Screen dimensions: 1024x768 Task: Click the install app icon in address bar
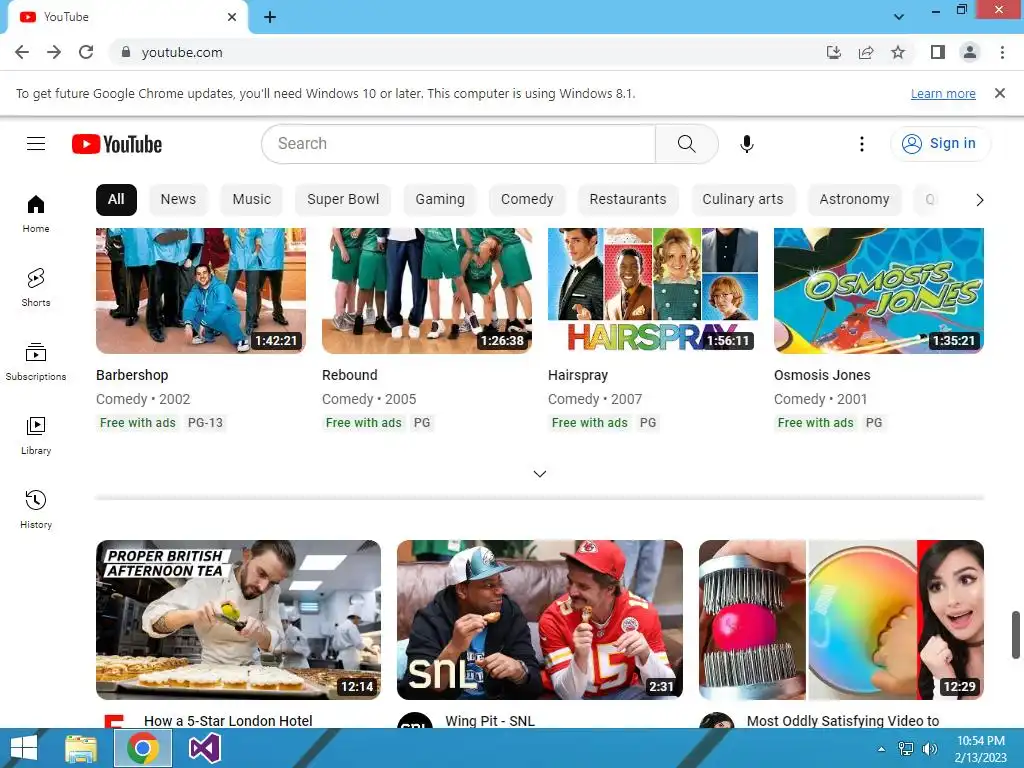coord(833,52)
